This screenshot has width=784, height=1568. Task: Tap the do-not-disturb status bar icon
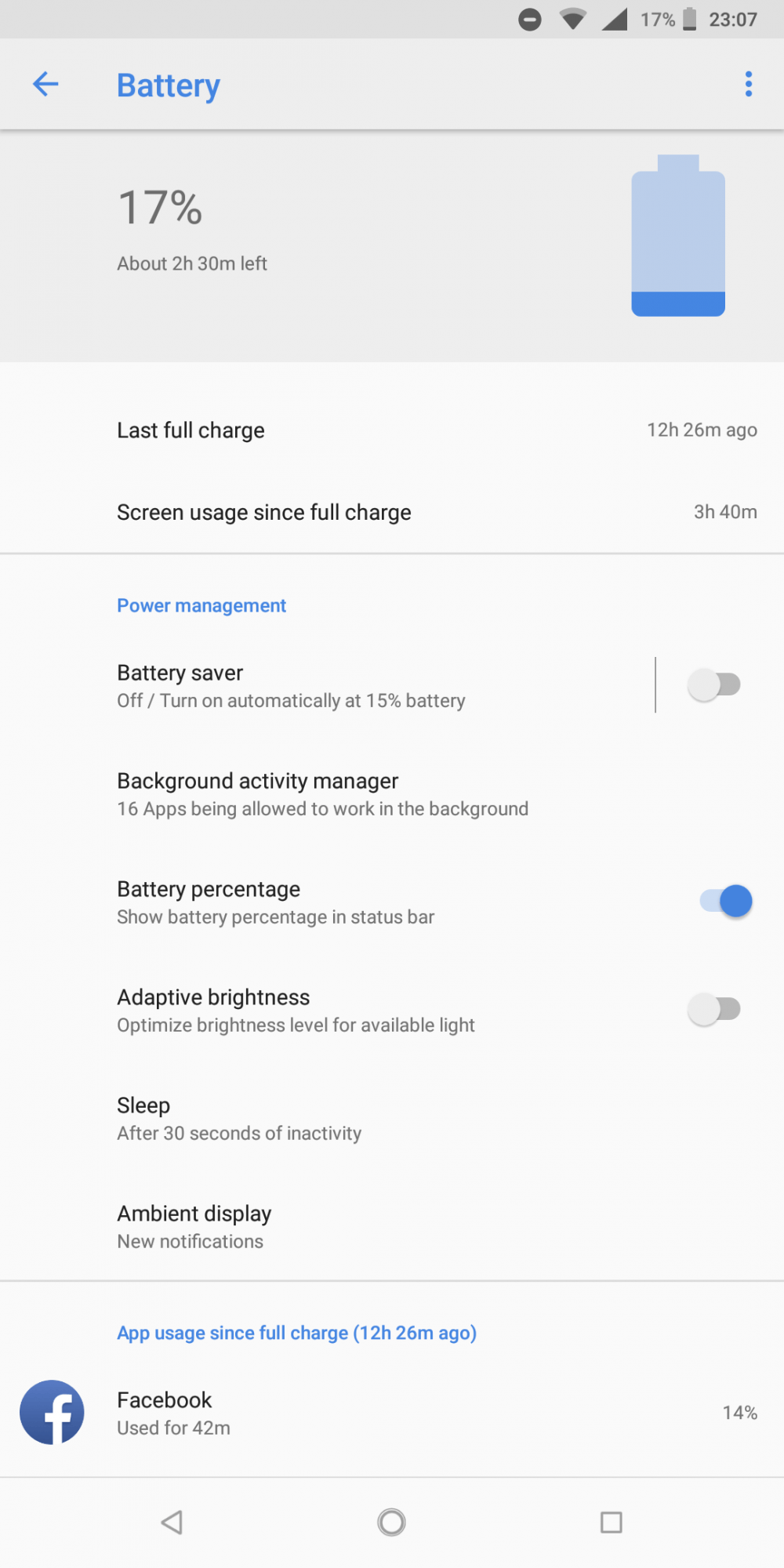click(x=530, y=19)
